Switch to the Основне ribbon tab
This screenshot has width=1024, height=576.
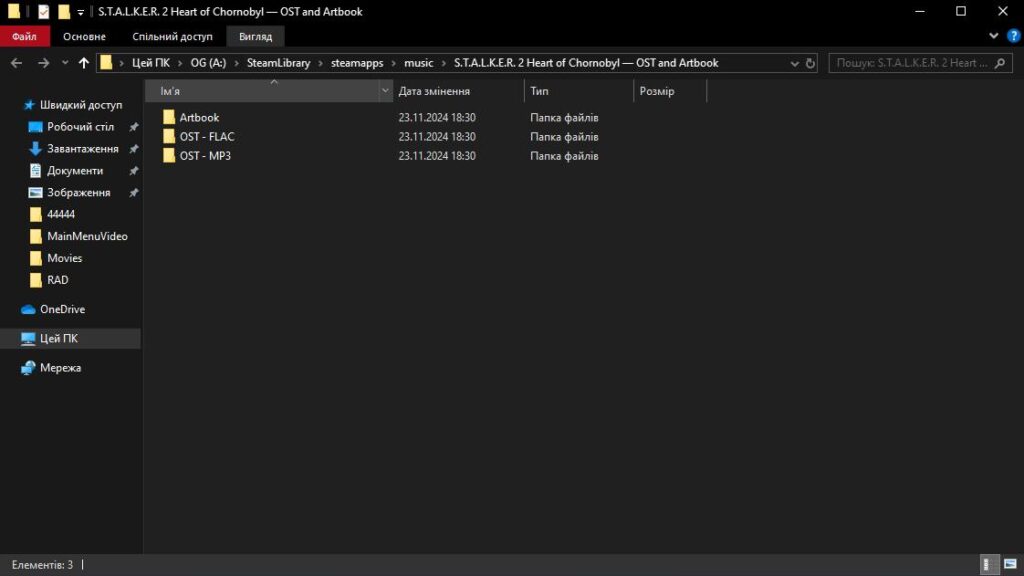coord(84,37)
